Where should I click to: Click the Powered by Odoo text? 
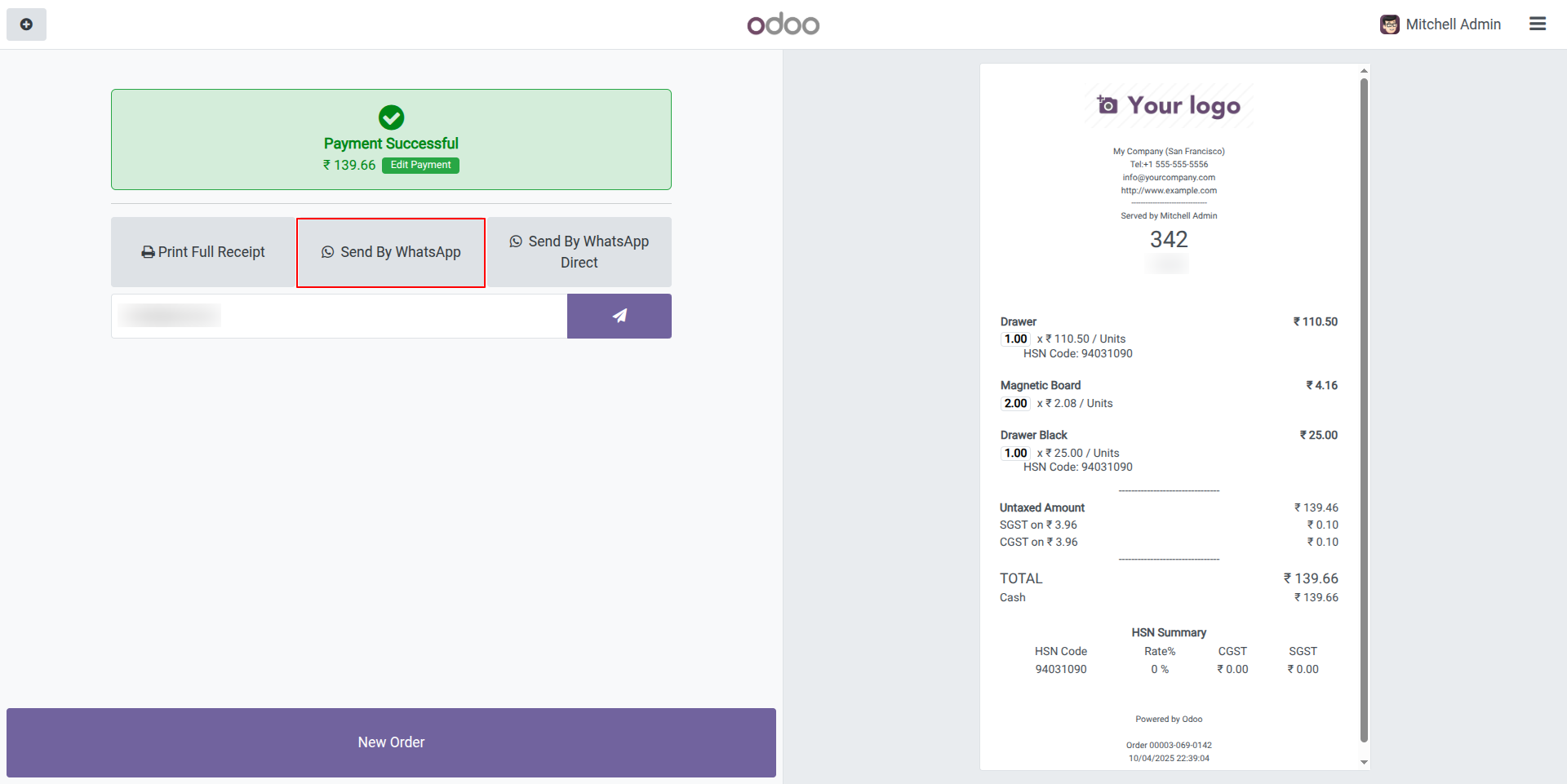pyautogui.click(x=1169, y=719)
